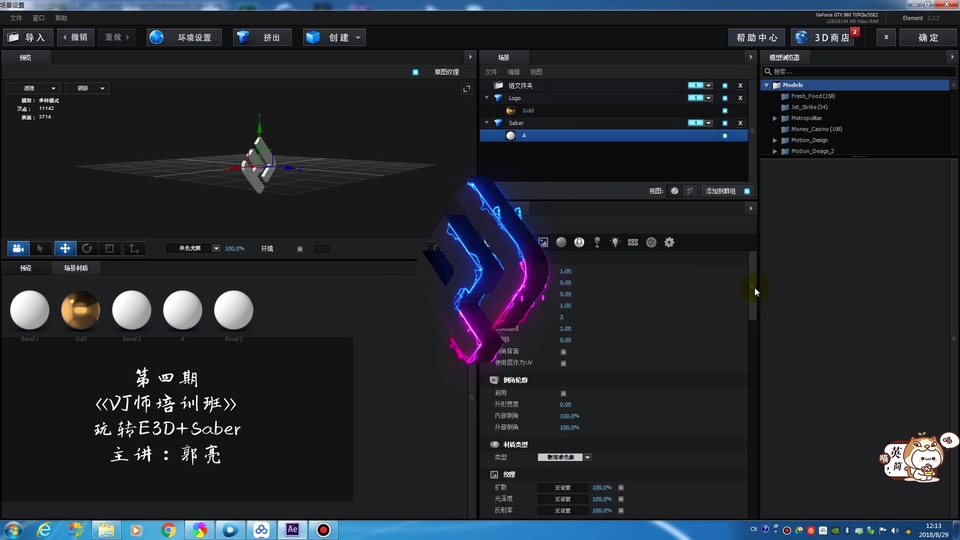Enable the 使用层作为UV checkbox
Screen dimensions: 960x540
click(563, 363)
